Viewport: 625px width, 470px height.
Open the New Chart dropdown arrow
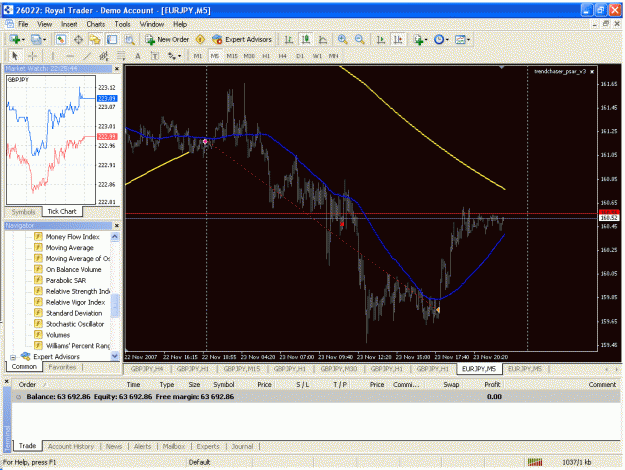tap(23, 39)
